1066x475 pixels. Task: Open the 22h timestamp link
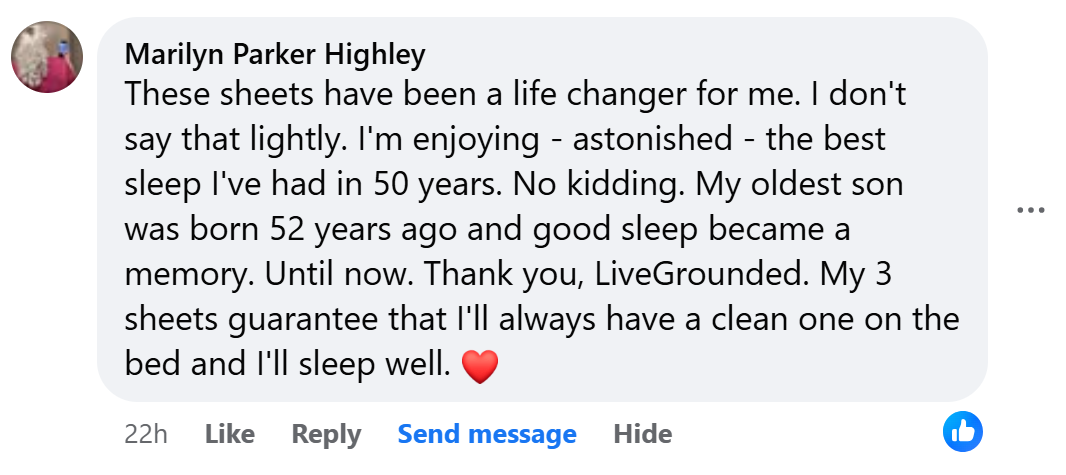pyautogui.click(x=145, y=434)
